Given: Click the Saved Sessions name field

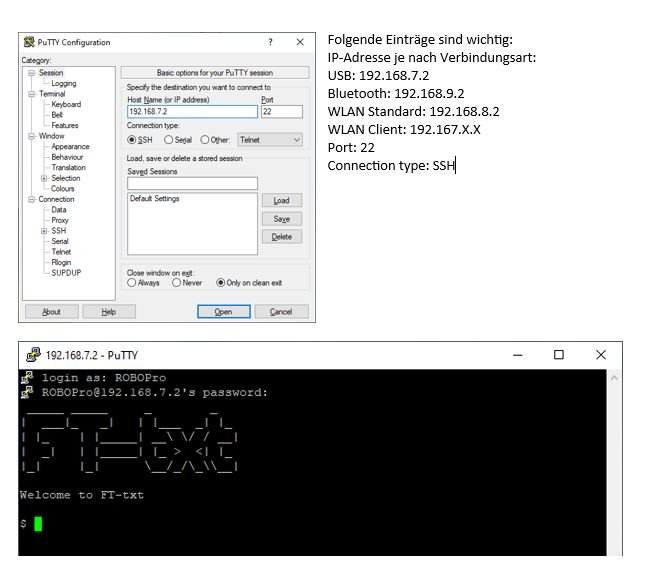Looking at the screenshot, I should 192,183.
